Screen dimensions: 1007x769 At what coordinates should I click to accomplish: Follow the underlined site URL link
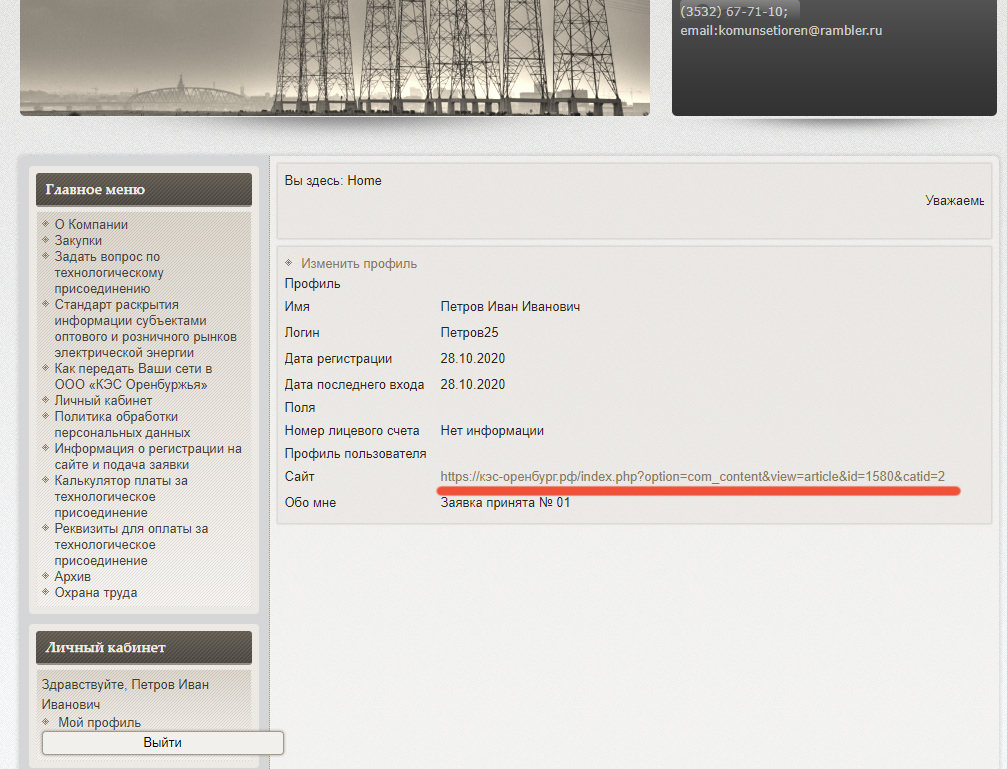(692, 476)
